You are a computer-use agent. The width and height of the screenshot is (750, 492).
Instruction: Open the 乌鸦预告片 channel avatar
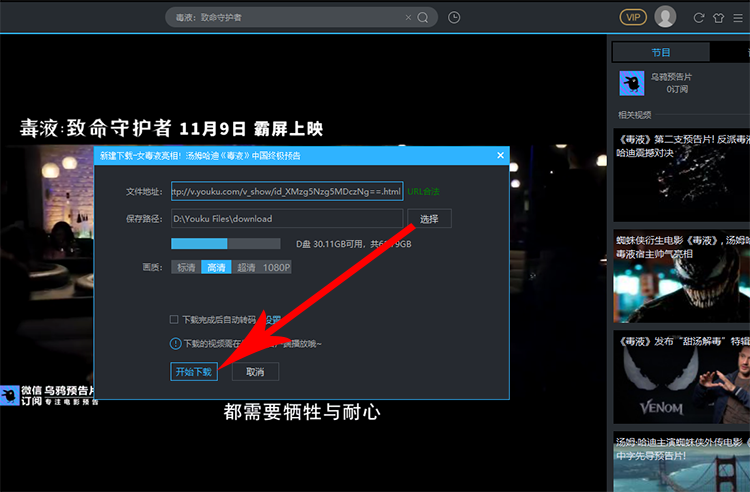[631, 83]
